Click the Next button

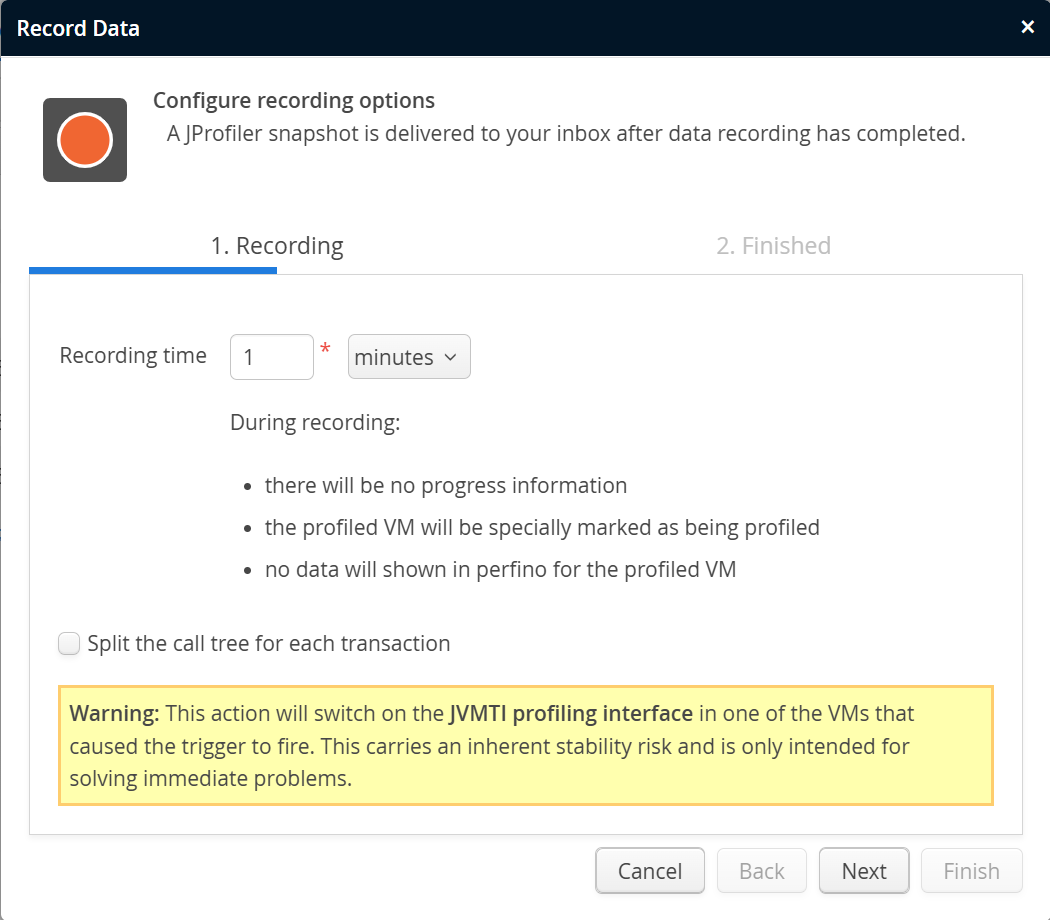[x=864, y=871]
